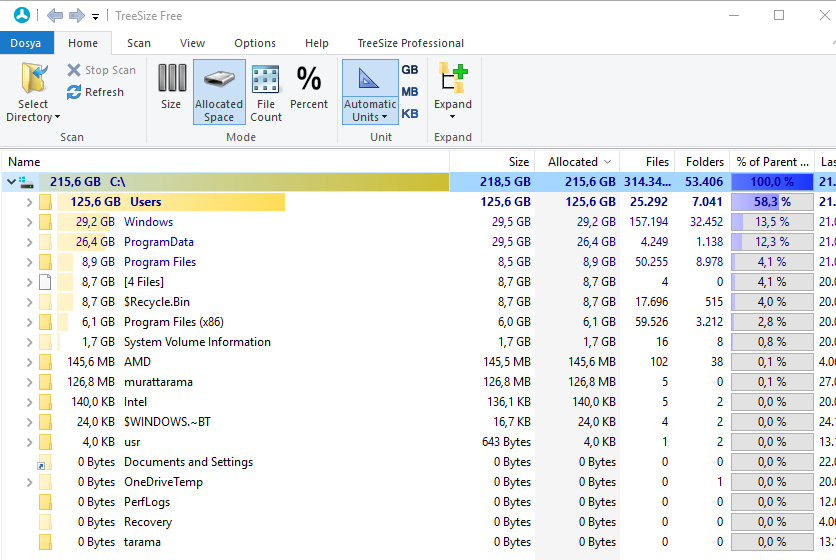Click the PerfLogs folder icon
This screenshot has height=560, width=836.
coord(45,502)
